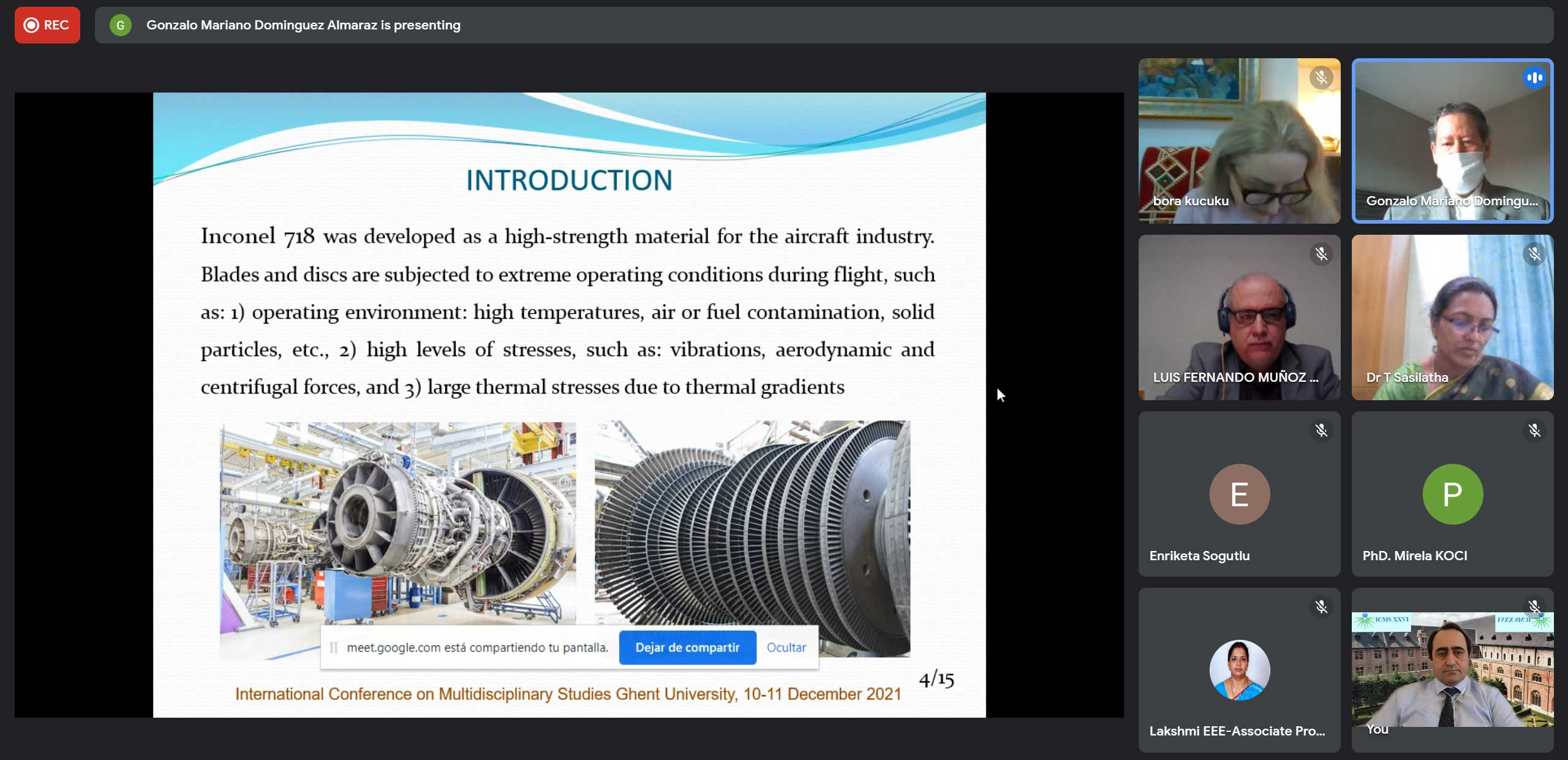Click muted mic icon on Luis Fernando Muñoz tile
1568x760 pixels.
click(x=1321, y=254)
